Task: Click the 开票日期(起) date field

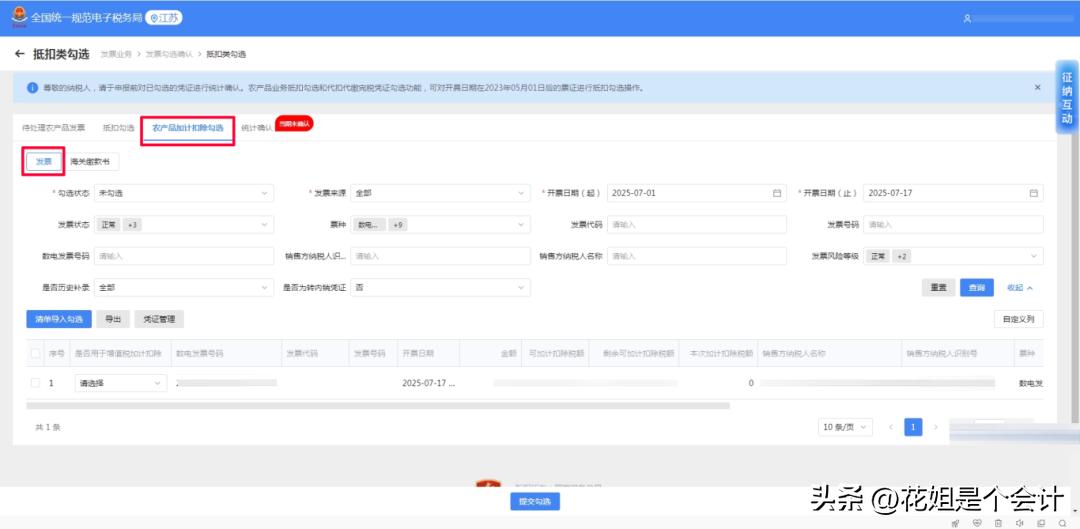Action: (x=696, y=194)
